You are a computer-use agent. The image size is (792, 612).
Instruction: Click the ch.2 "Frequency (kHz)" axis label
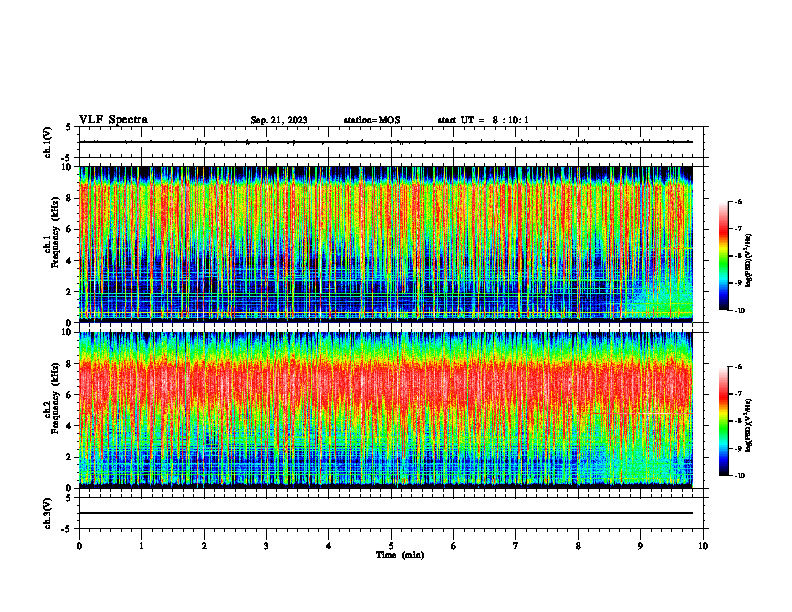pos(56,398)
